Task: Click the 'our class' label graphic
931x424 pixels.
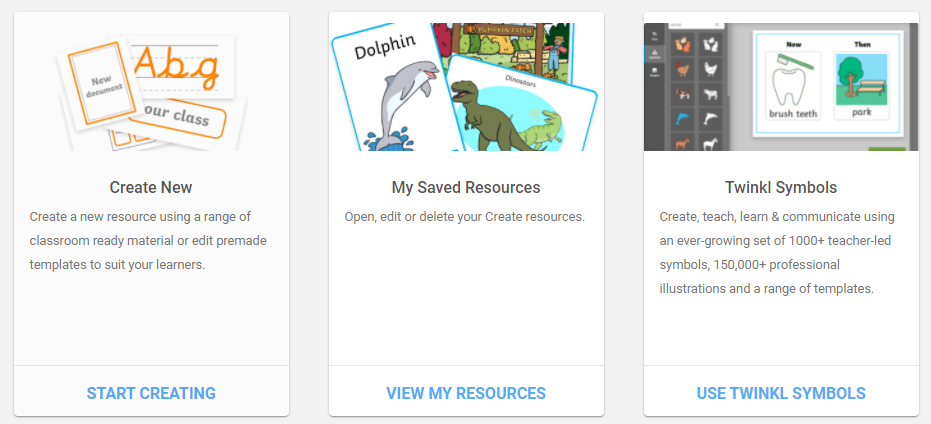Action: coord(175,121)
